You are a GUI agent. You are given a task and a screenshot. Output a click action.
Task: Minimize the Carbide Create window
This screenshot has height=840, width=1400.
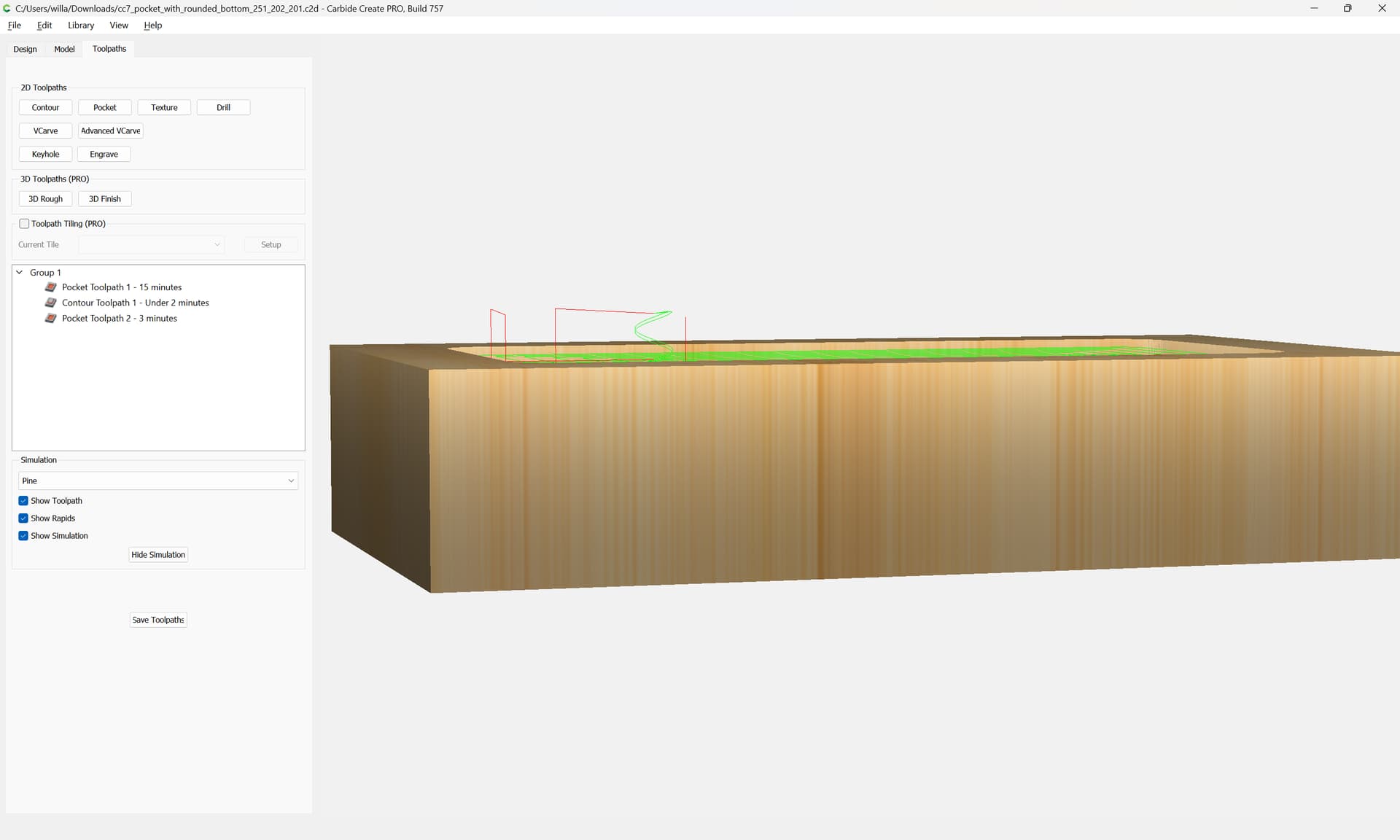click(x=1314, y=9)
